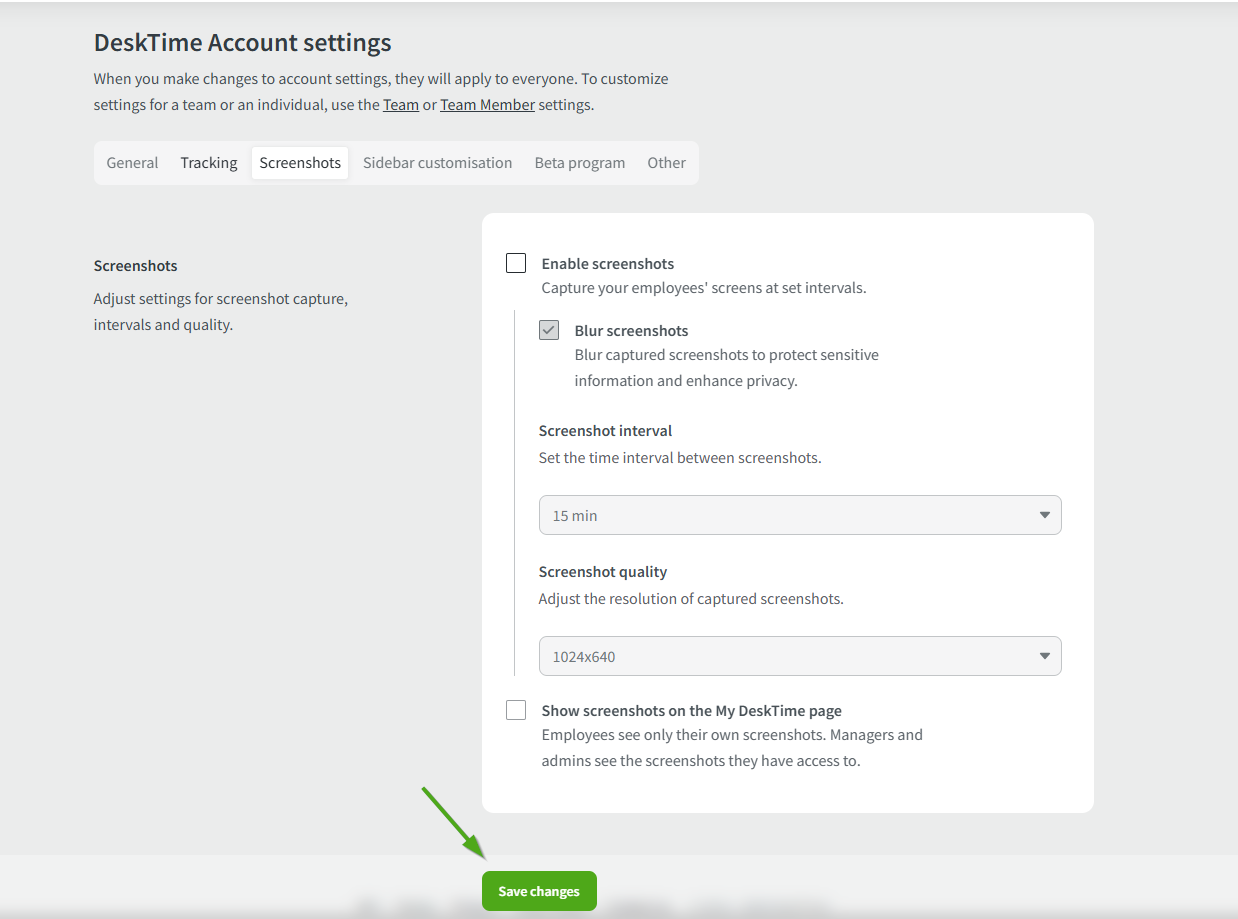
Task: Open the Screenshot interval dropdown
Action: click(799, 515)
